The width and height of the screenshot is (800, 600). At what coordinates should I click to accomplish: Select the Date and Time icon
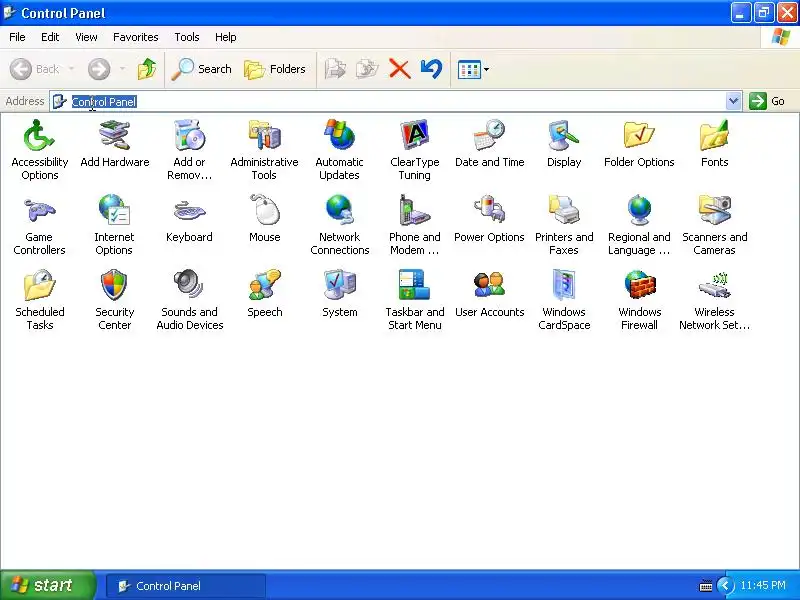(x=489, y=136)
